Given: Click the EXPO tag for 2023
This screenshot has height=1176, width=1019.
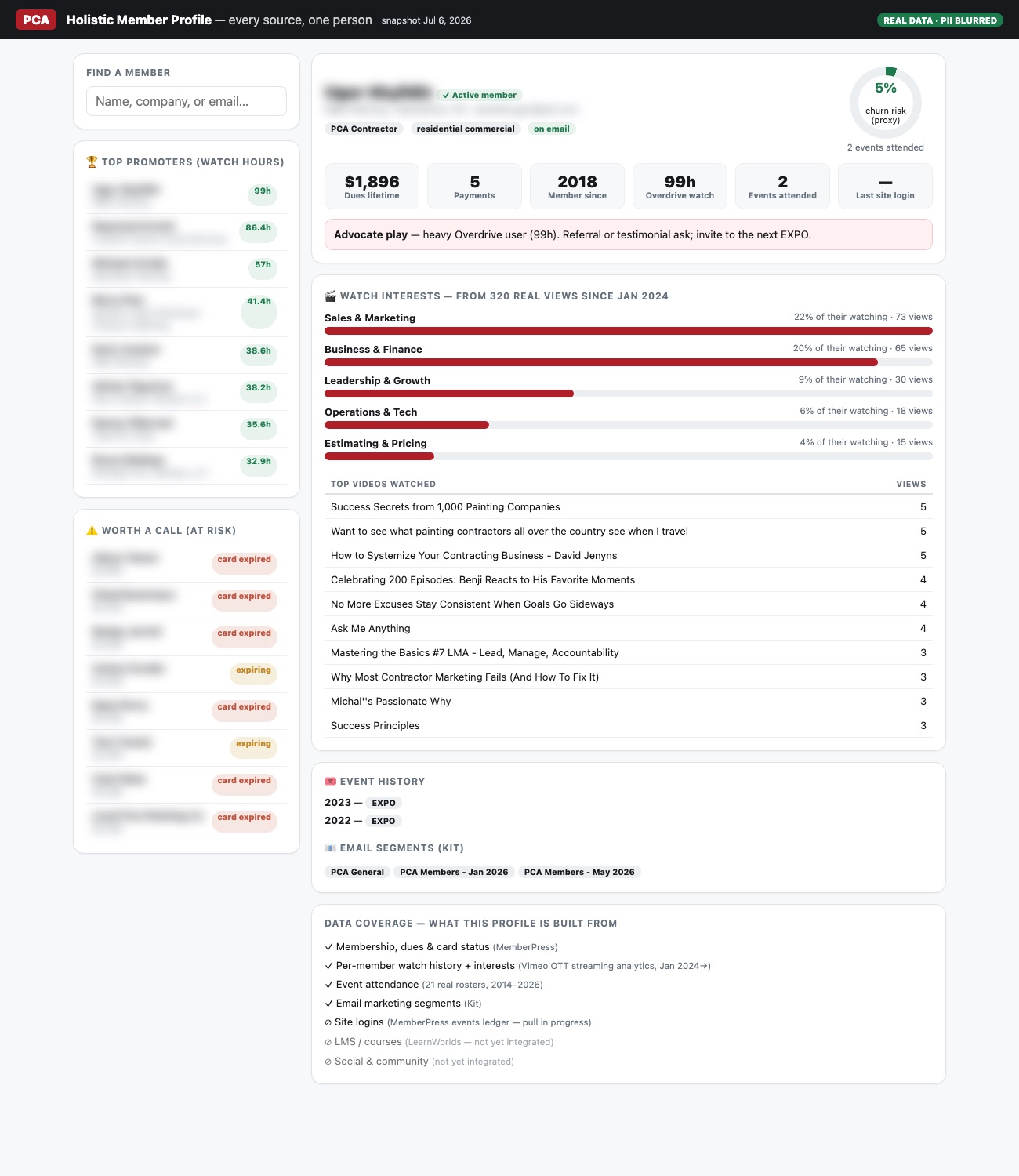Looking at the screenshot, I should 383,803.
